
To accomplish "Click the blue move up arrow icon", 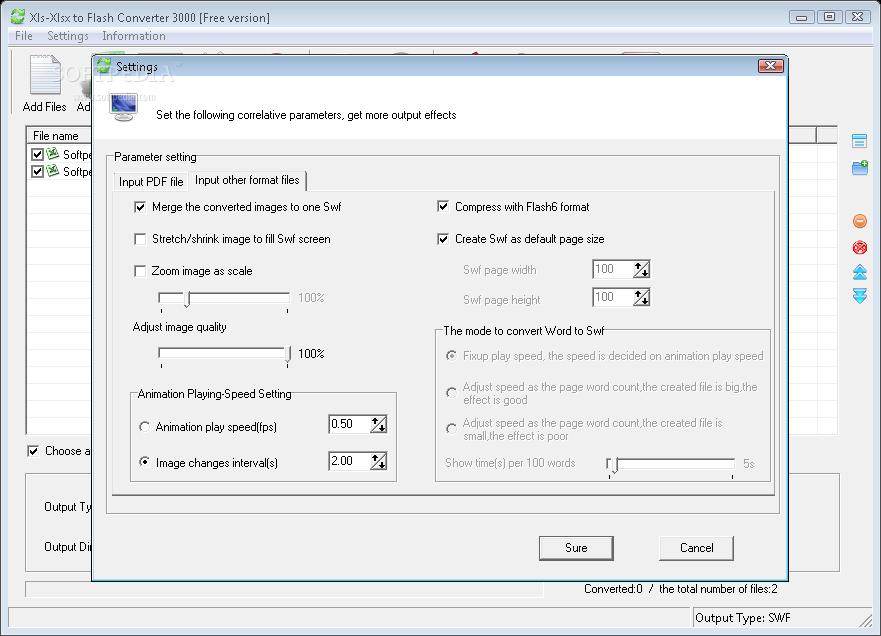I will [860, 272].
